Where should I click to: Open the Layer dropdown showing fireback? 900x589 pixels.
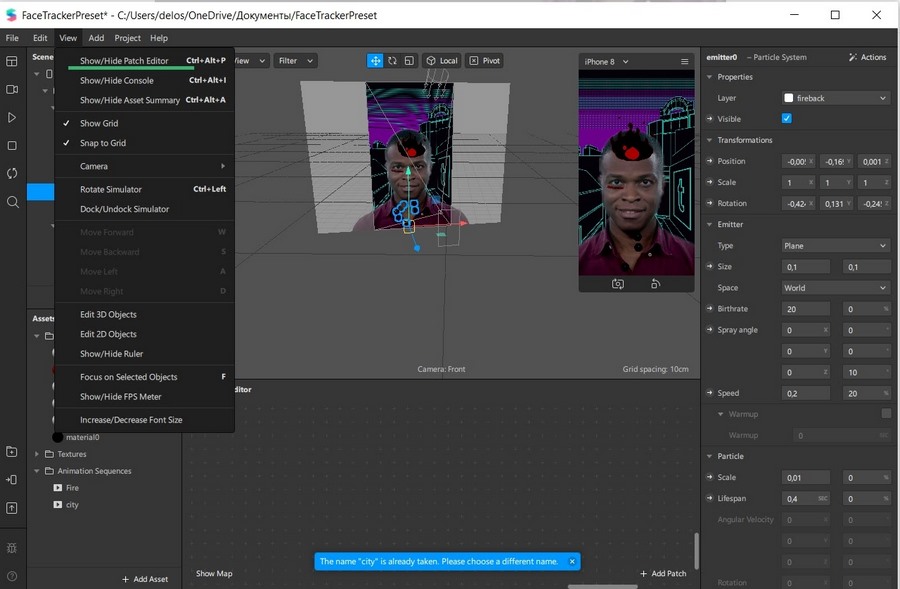[835, 98]
